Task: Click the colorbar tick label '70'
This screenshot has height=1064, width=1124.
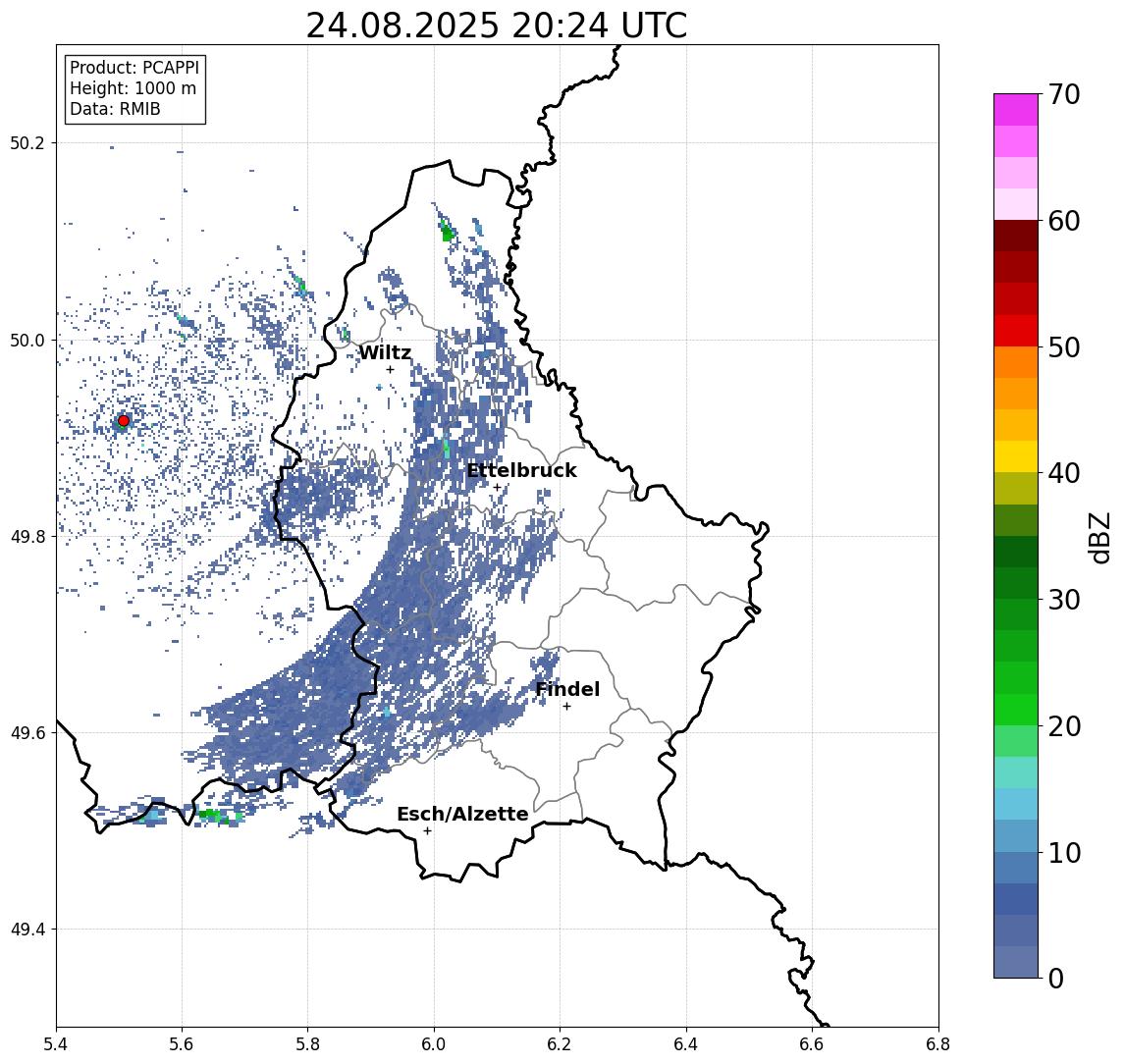Action: click(x=1064, y=94)
